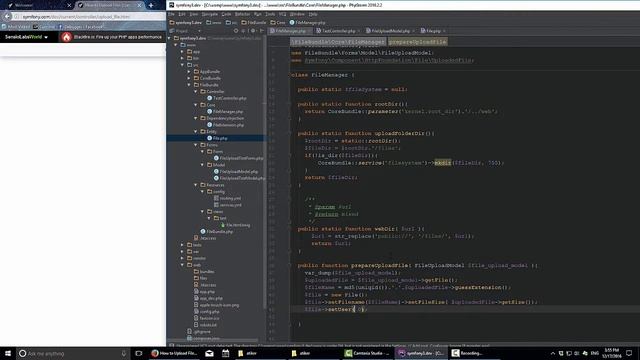Collapse the Controller folder
Screen dimensions: 640x360
(x=196, y=91)
